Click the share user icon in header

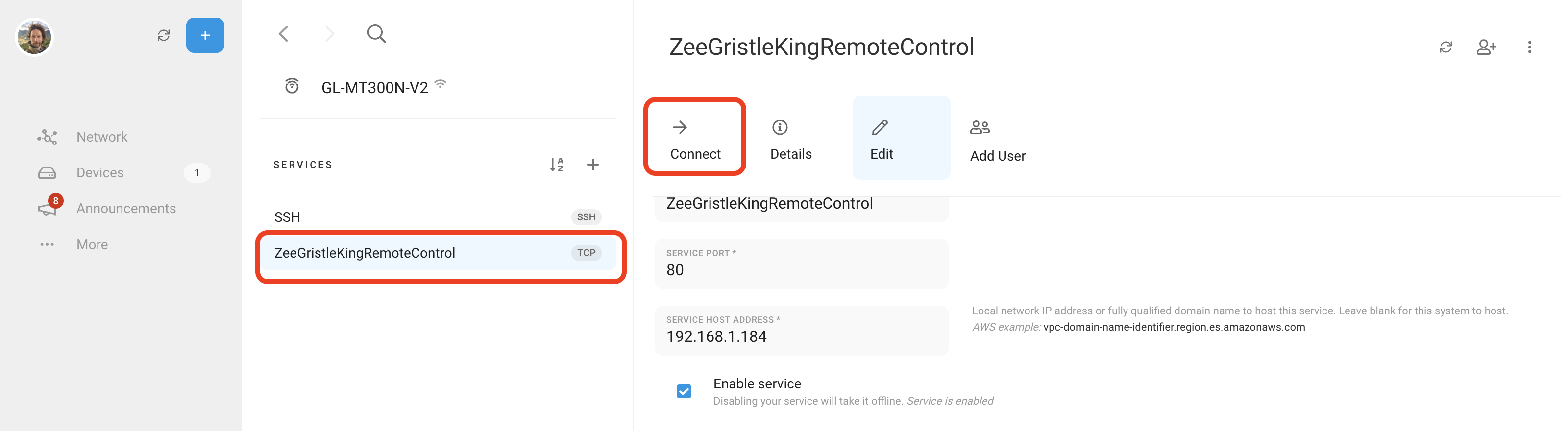[x=1486, y=47]
